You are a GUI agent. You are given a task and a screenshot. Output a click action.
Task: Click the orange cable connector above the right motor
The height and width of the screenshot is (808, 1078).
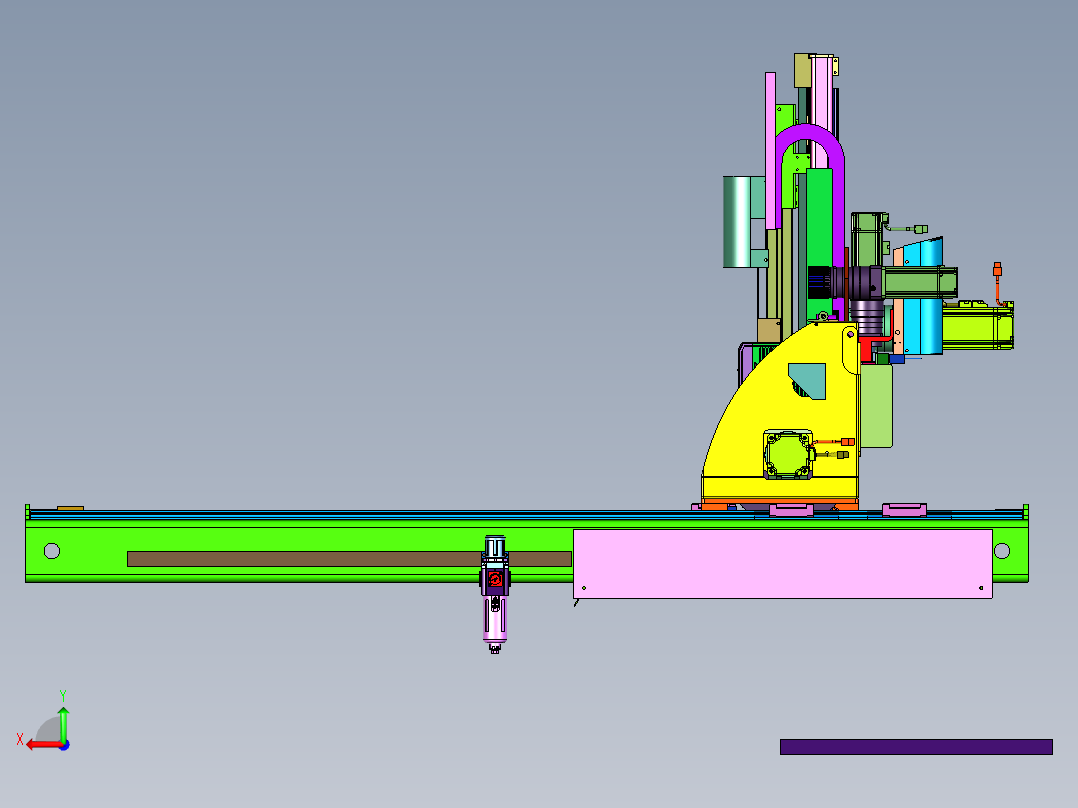(x=997, y=270)
